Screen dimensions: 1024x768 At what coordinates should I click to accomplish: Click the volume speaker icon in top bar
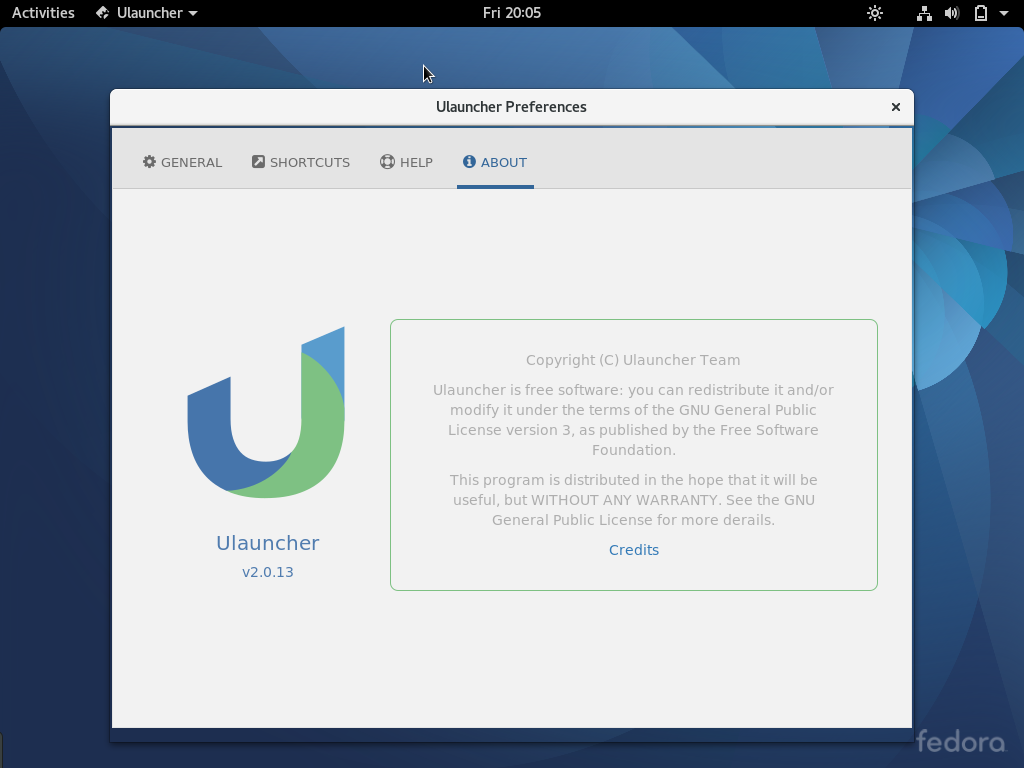pos(952,13)
